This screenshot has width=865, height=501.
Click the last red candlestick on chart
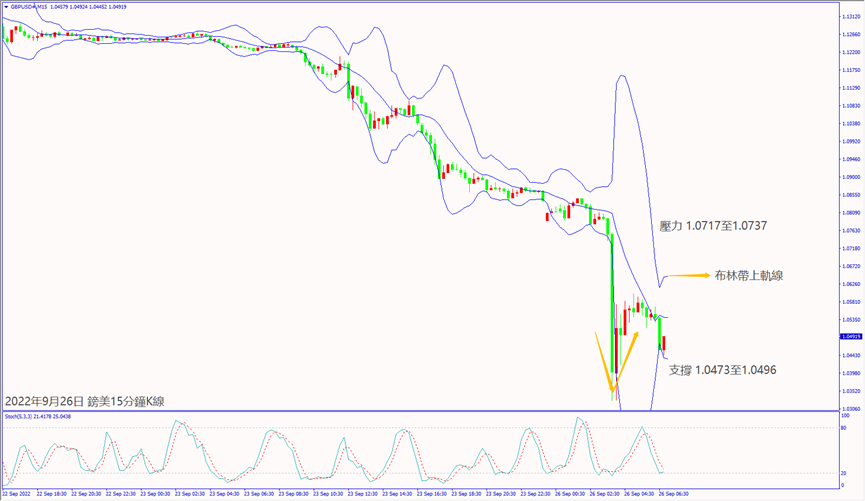[x=664, y=343]
